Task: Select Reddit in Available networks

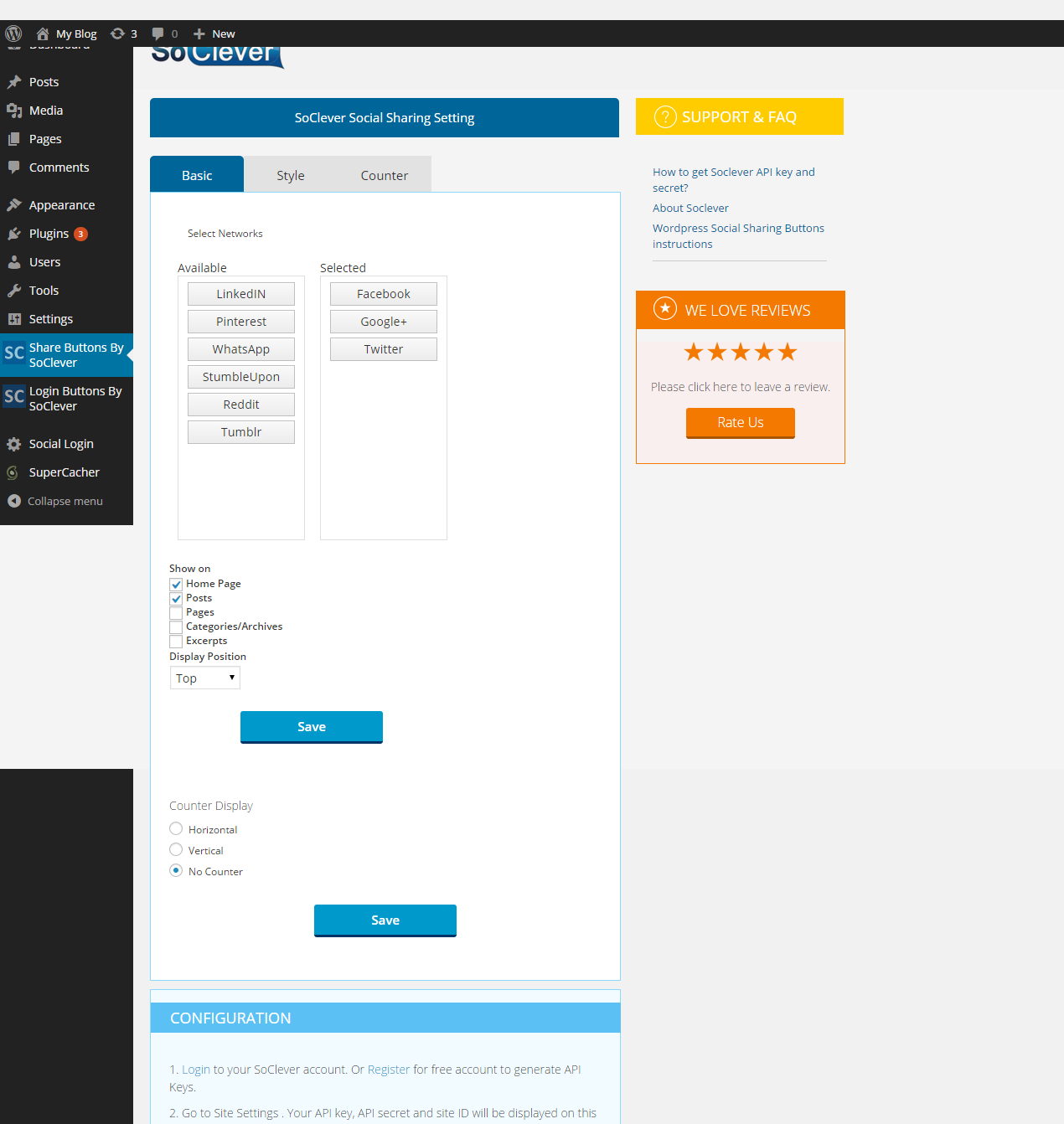Action: 241,405
